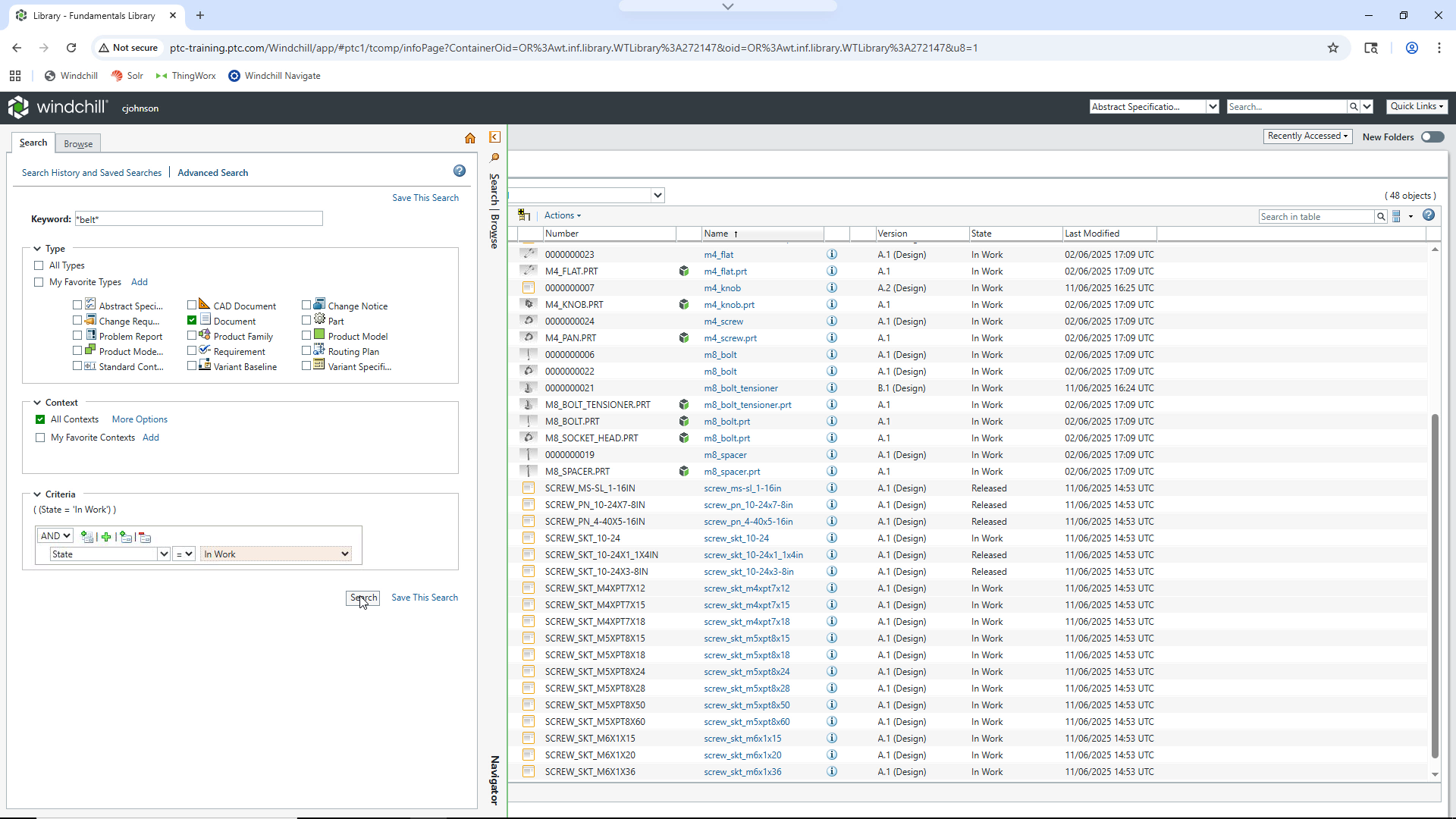Viewport: 1456px width, 819px height.
Task: Remove the criteria group with red-minus icon
Action: pyautogui.click(x=145, y=537)
